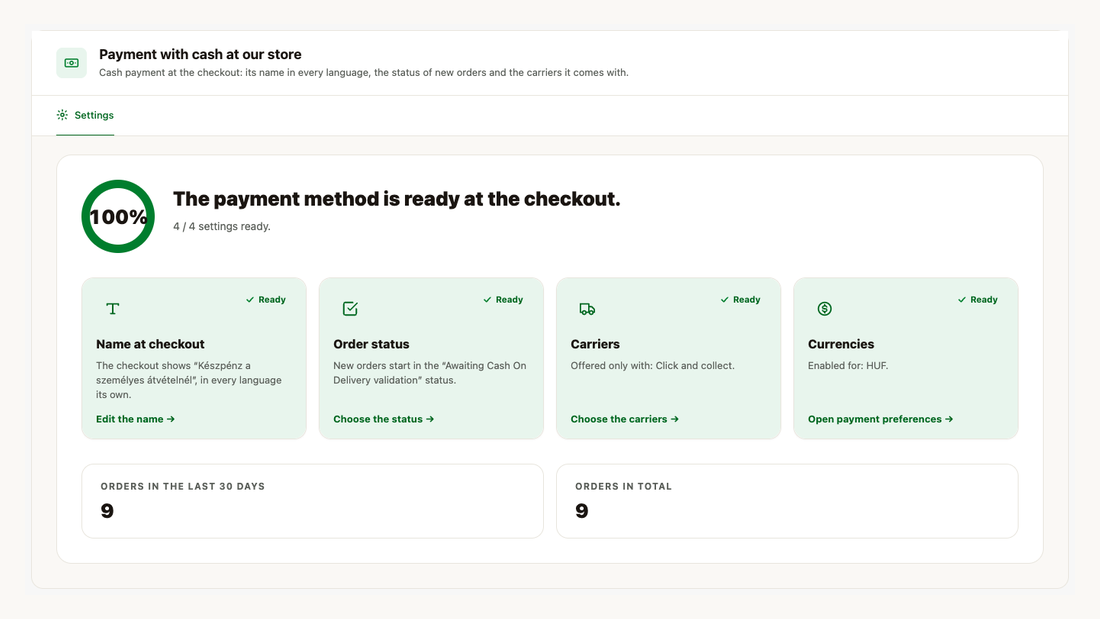Click the Payment with cash at our store title
The height and width of the screenshot is (619, 1100).
200,54
